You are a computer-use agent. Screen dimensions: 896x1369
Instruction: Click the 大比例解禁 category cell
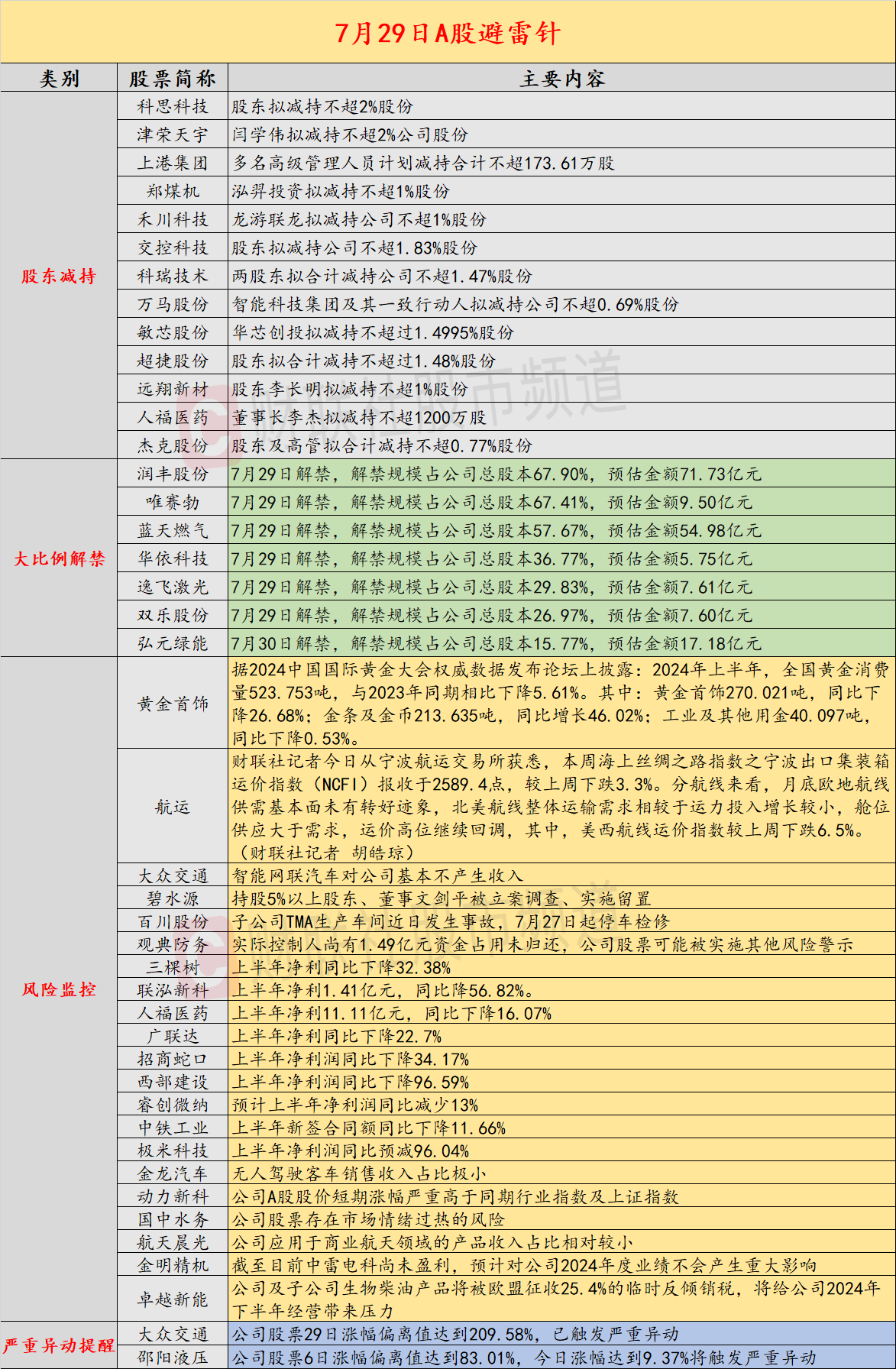click(x=59, y=558)
